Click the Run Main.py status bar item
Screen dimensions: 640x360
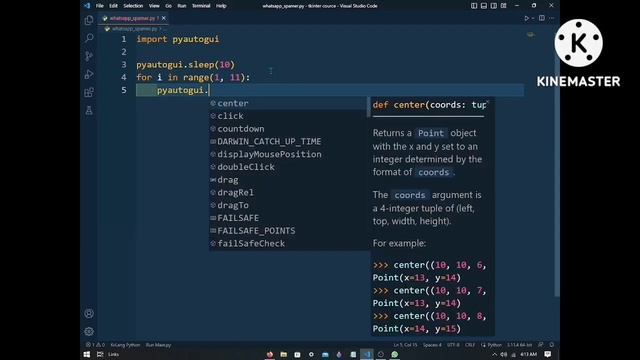(x=158, y=345)
